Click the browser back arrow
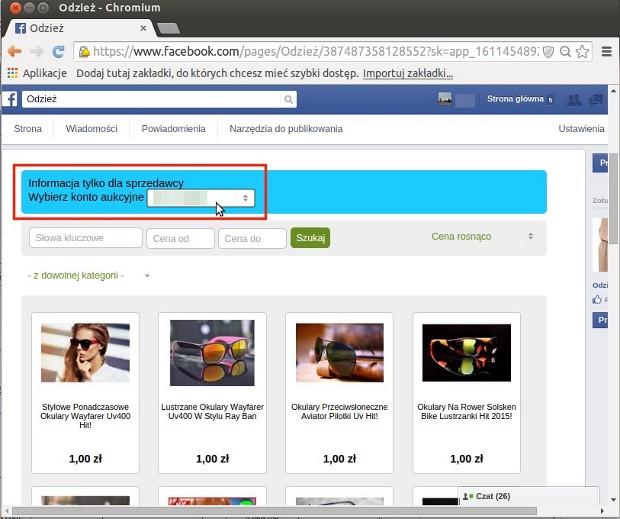The image size is (620, 519). (14, 51)
